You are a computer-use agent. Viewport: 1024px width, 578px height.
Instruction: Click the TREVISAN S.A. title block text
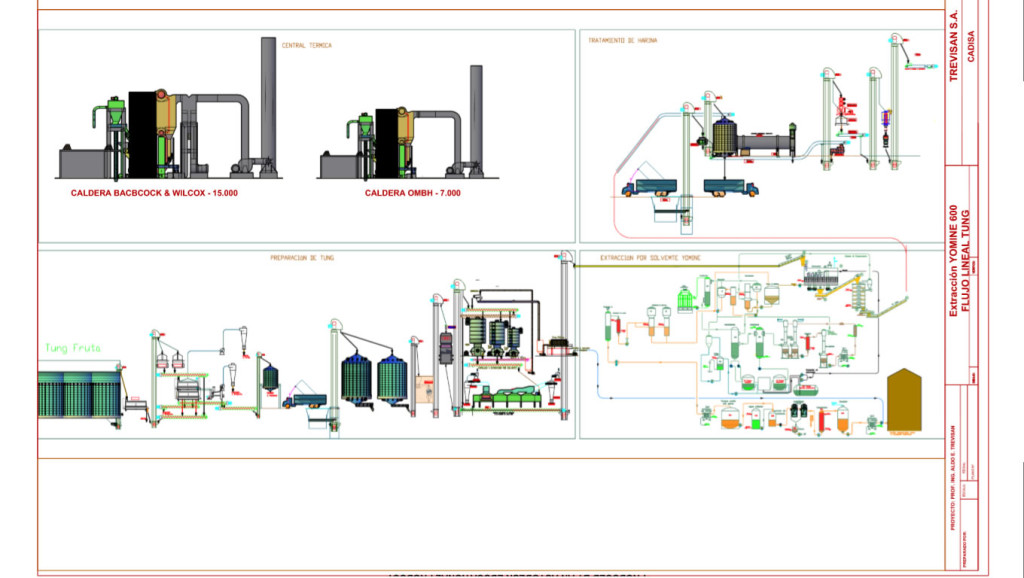[953, 46]
